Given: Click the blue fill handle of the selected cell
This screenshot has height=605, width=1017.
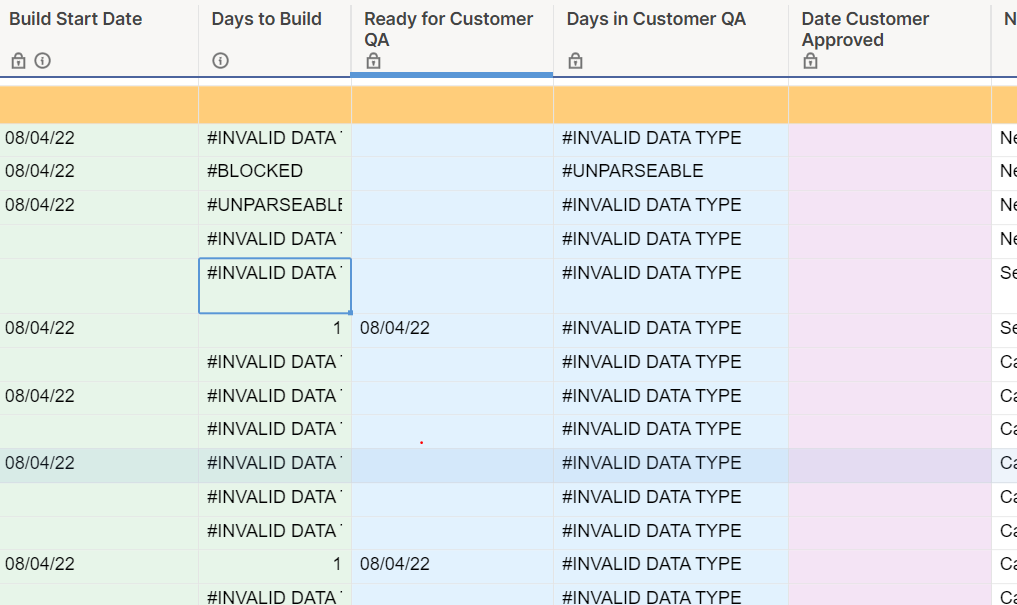Looking at the screenshot, I should (x=351, y=311).
